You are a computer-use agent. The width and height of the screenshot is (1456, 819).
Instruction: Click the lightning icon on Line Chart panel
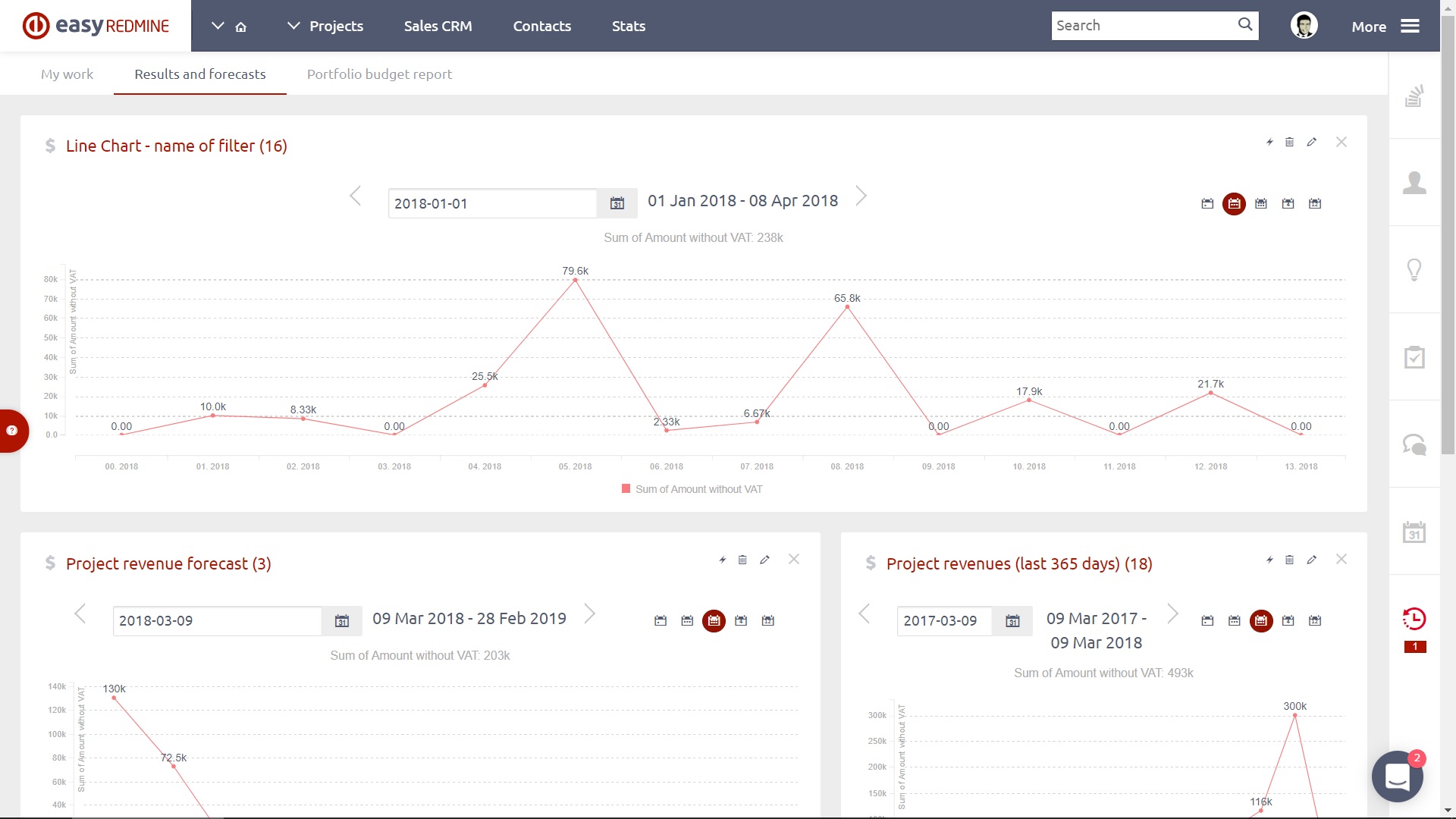pos(1269,142)
